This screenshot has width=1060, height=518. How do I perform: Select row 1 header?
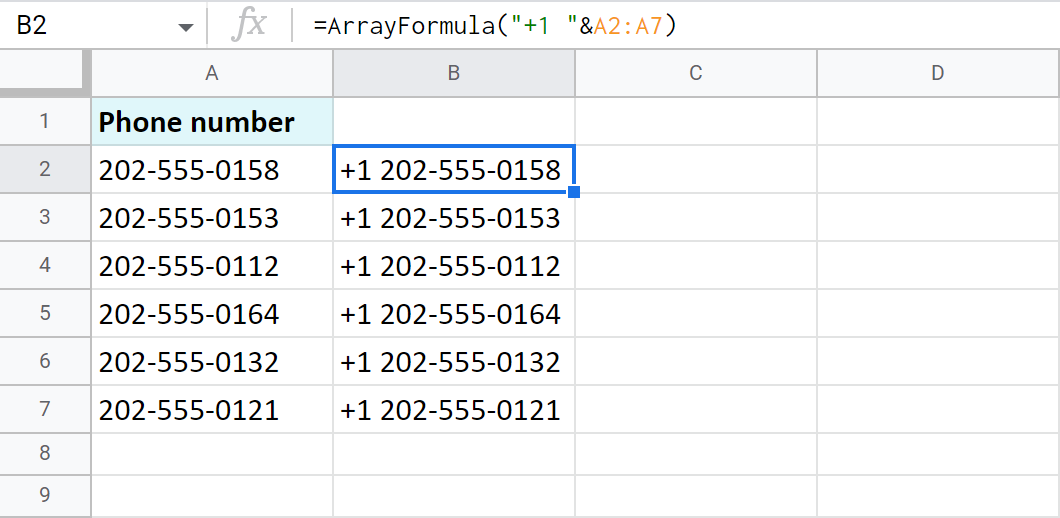pyautogui.click(x=45, y=121)
